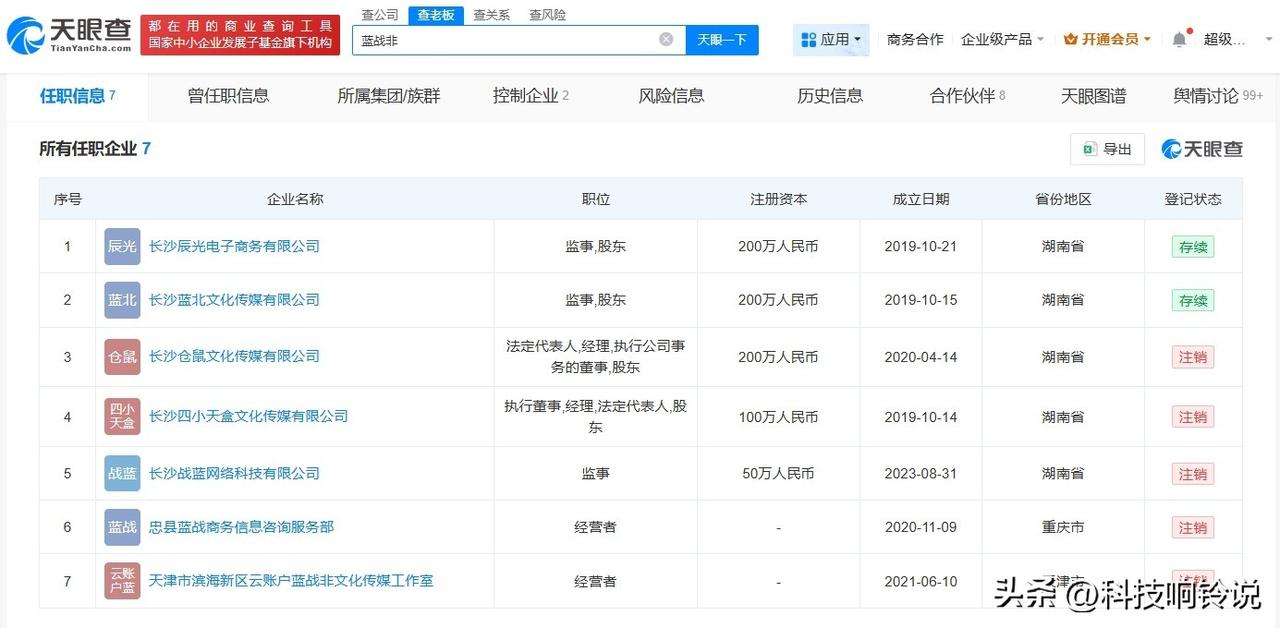Screen dimensions: 1280x628
Task: Click the 100万人民币 capital cell
Action: [x=778, y=417]
